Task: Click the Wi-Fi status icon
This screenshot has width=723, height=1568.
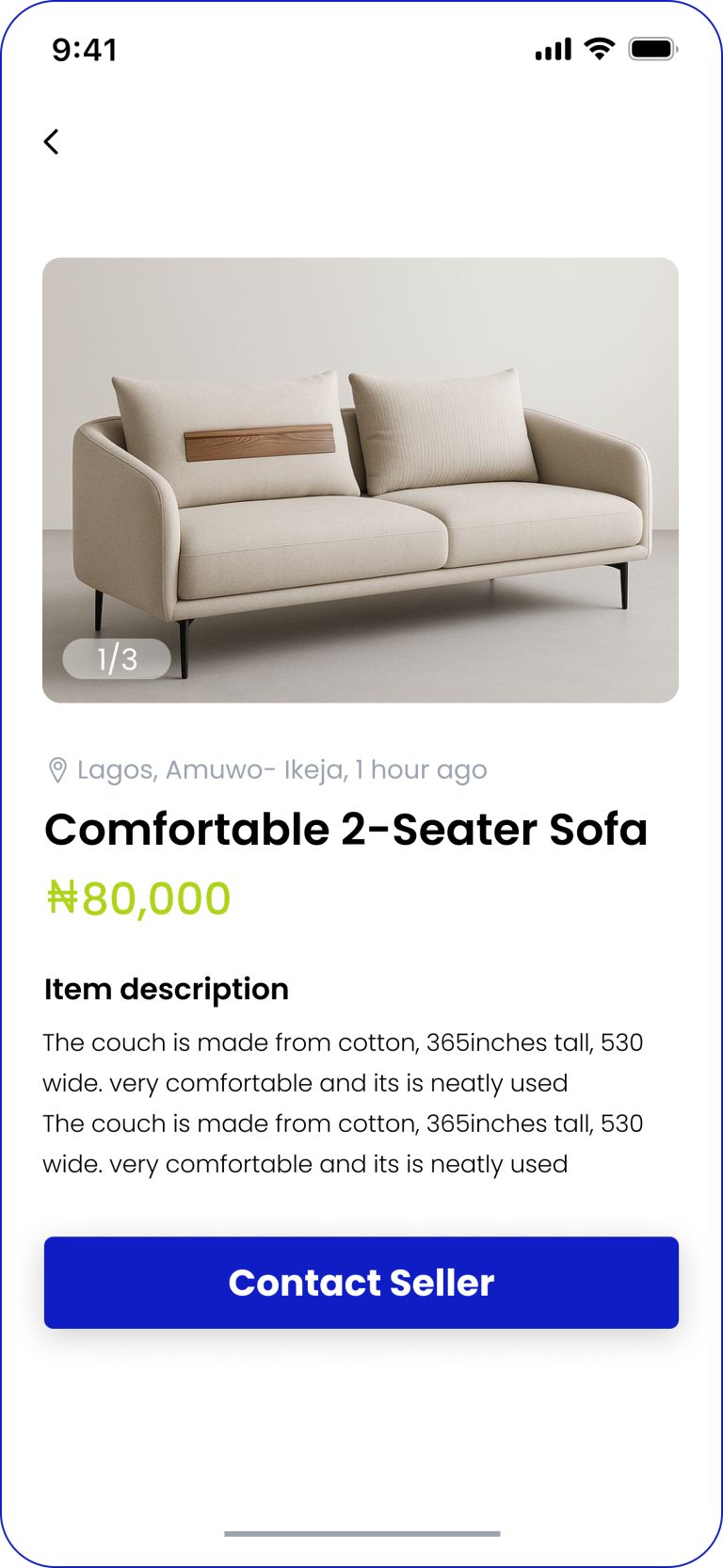Action: coord(599,48)
